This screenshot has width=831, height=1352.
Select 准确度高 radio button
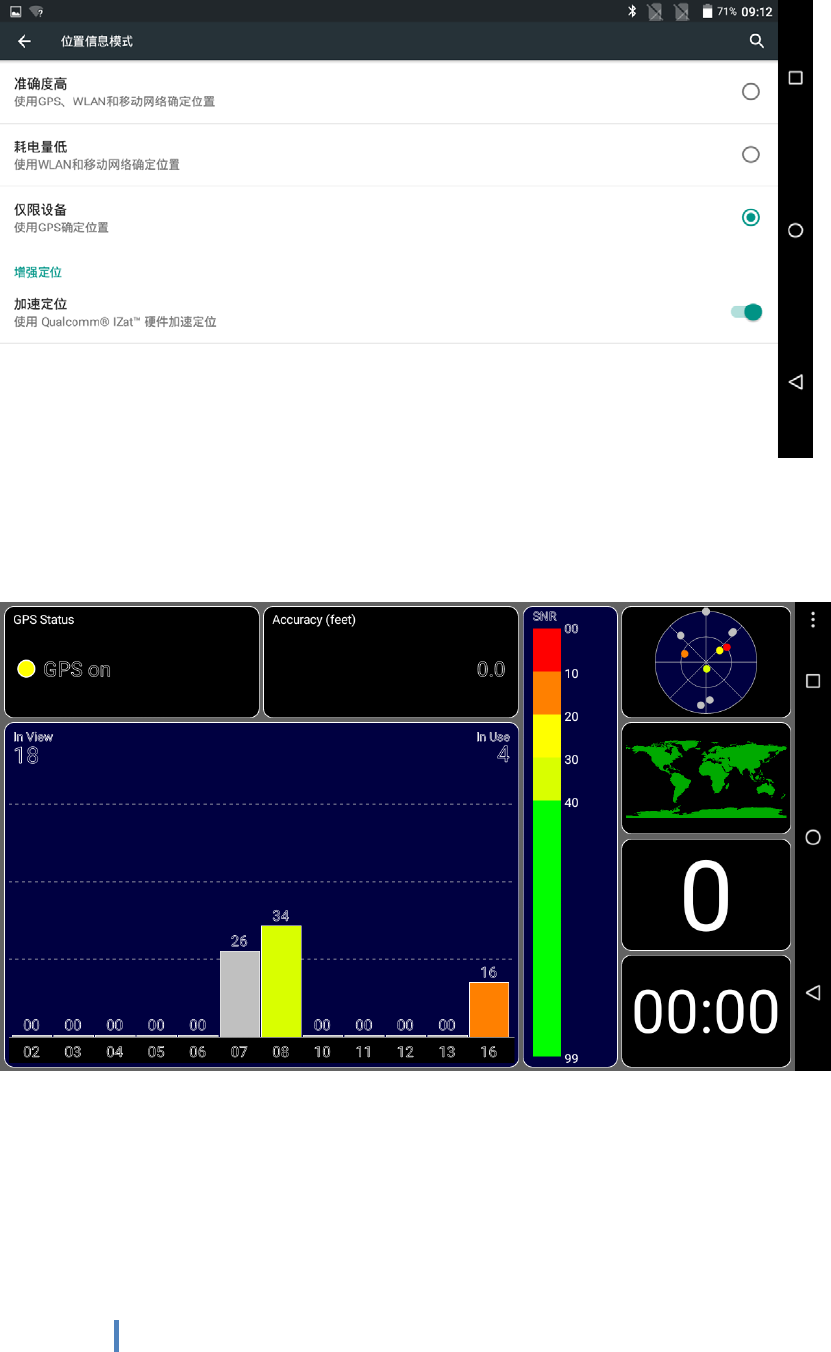coord(751,92)
